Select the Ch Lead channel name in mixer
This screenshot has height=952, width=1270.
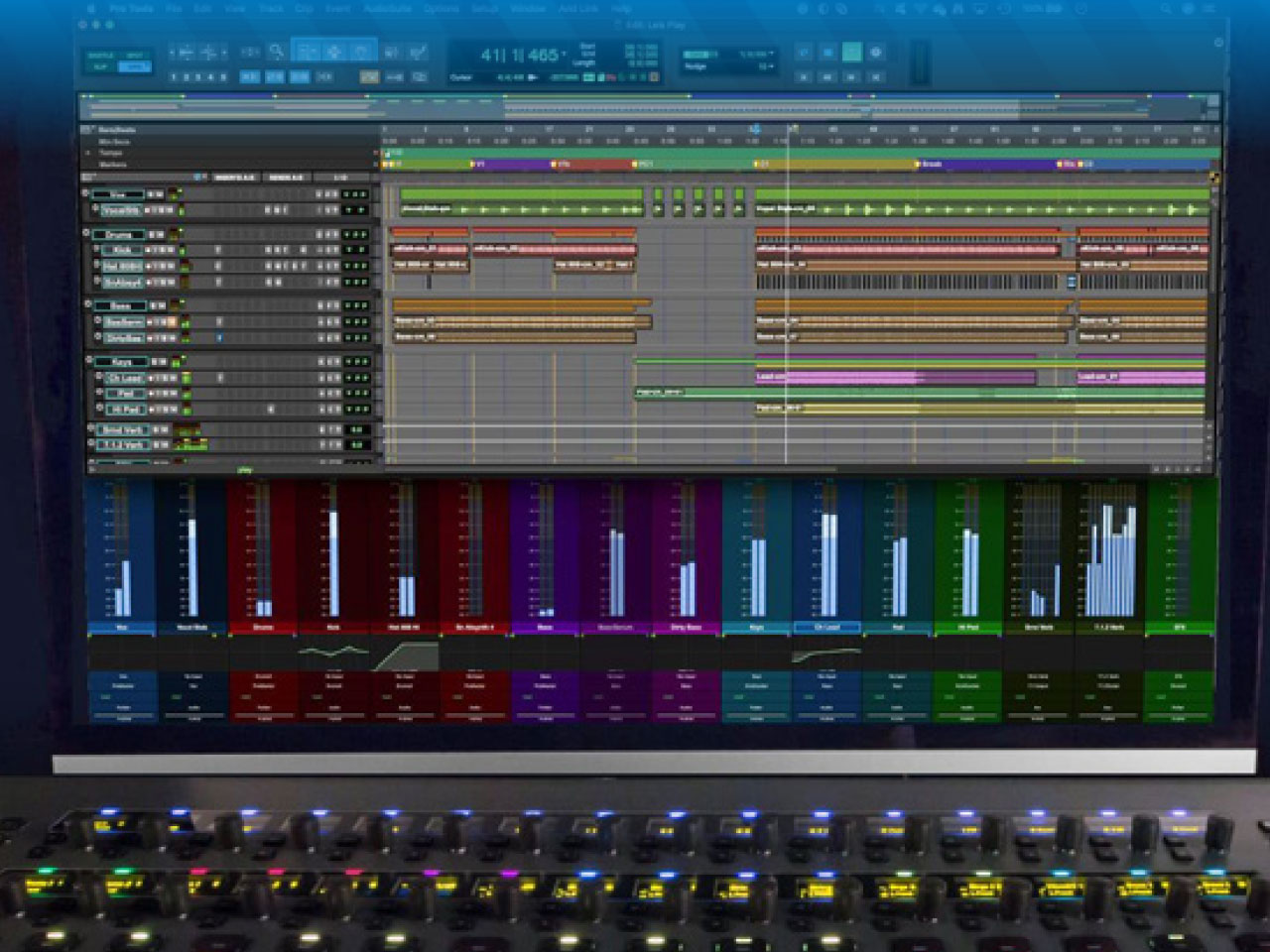(826, 628)
